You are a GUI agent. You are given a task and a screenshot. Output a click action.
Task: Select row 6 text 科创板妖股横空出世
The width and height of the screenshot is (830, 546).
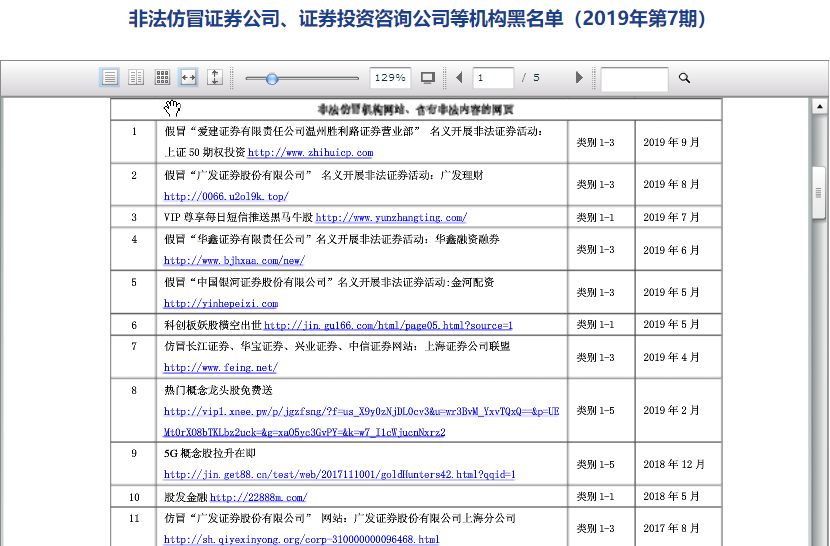(213, 325)
